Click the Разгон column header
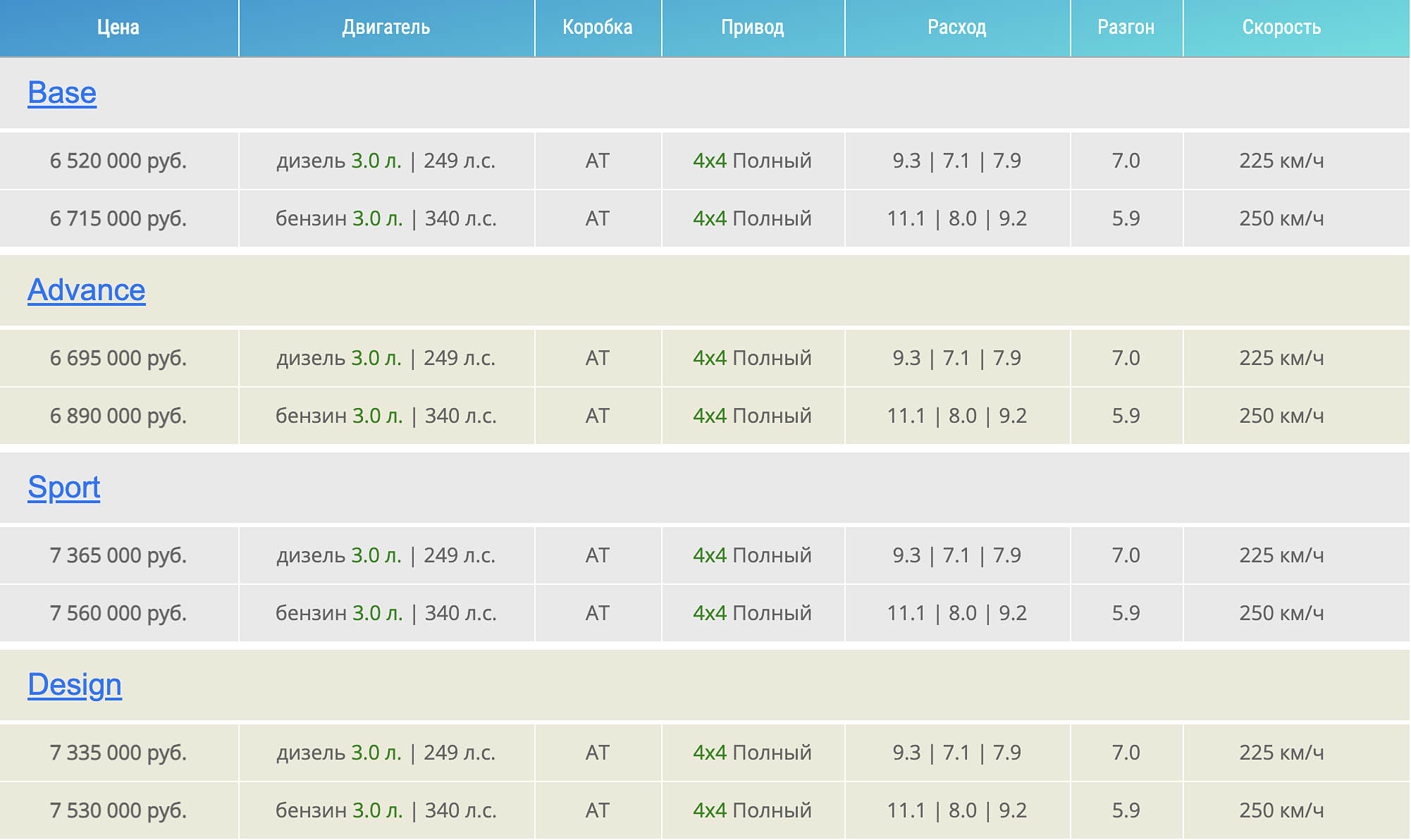This screenshot has width=1411, height=840. [1126, 27]
